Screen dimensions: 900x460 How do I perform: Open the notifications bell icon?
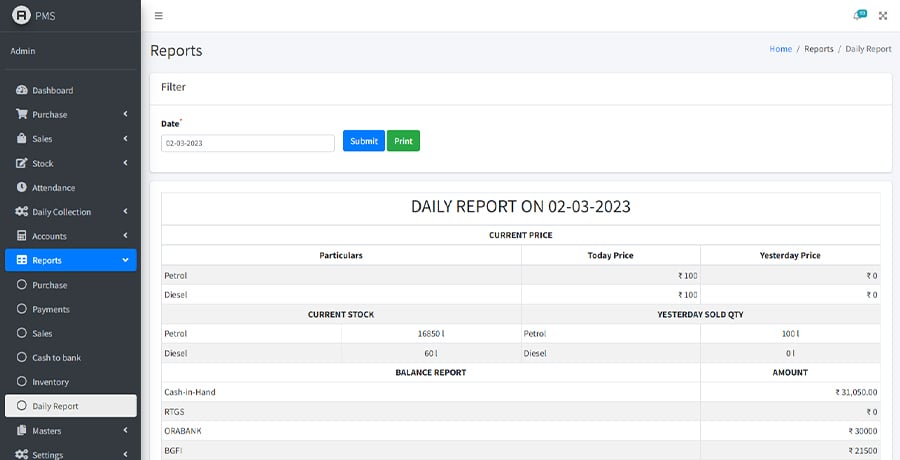[858, 16]
